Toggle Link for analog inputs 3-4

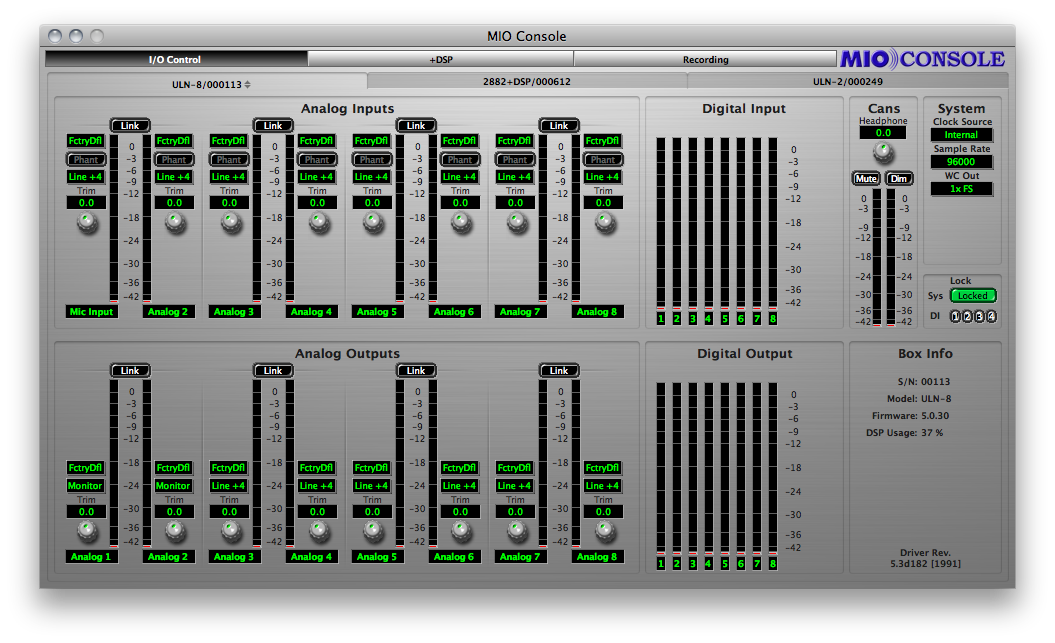pos(272,126)
